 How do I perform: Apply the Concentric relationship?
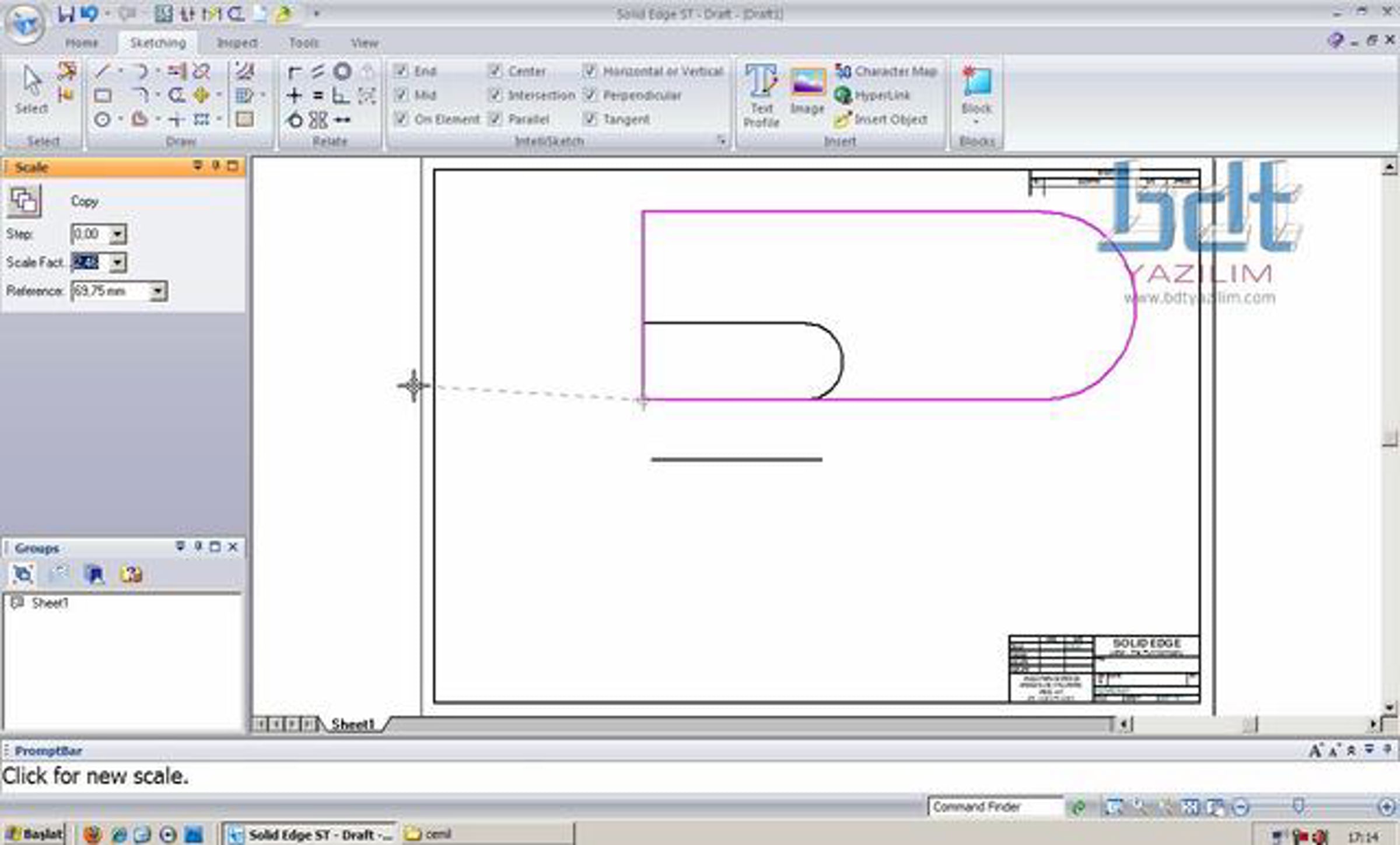(x=342, y=72)
